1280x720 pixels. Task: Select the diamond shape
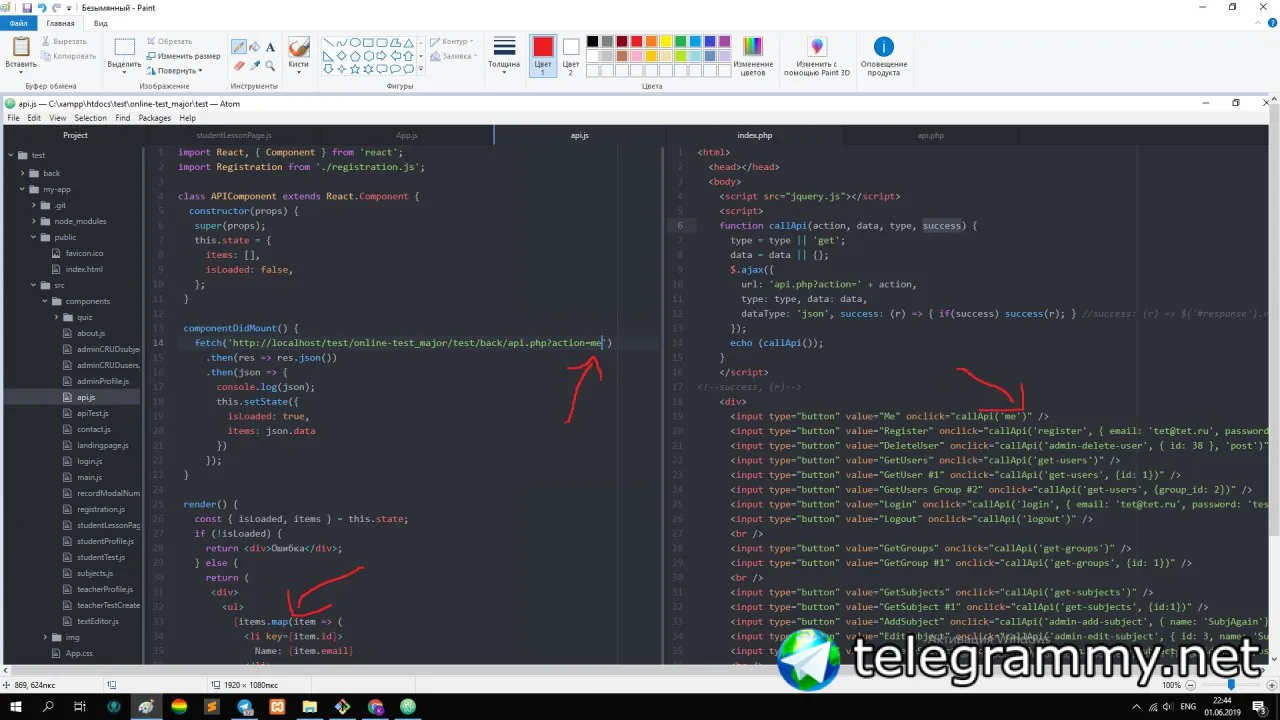(x=342, y=56)
